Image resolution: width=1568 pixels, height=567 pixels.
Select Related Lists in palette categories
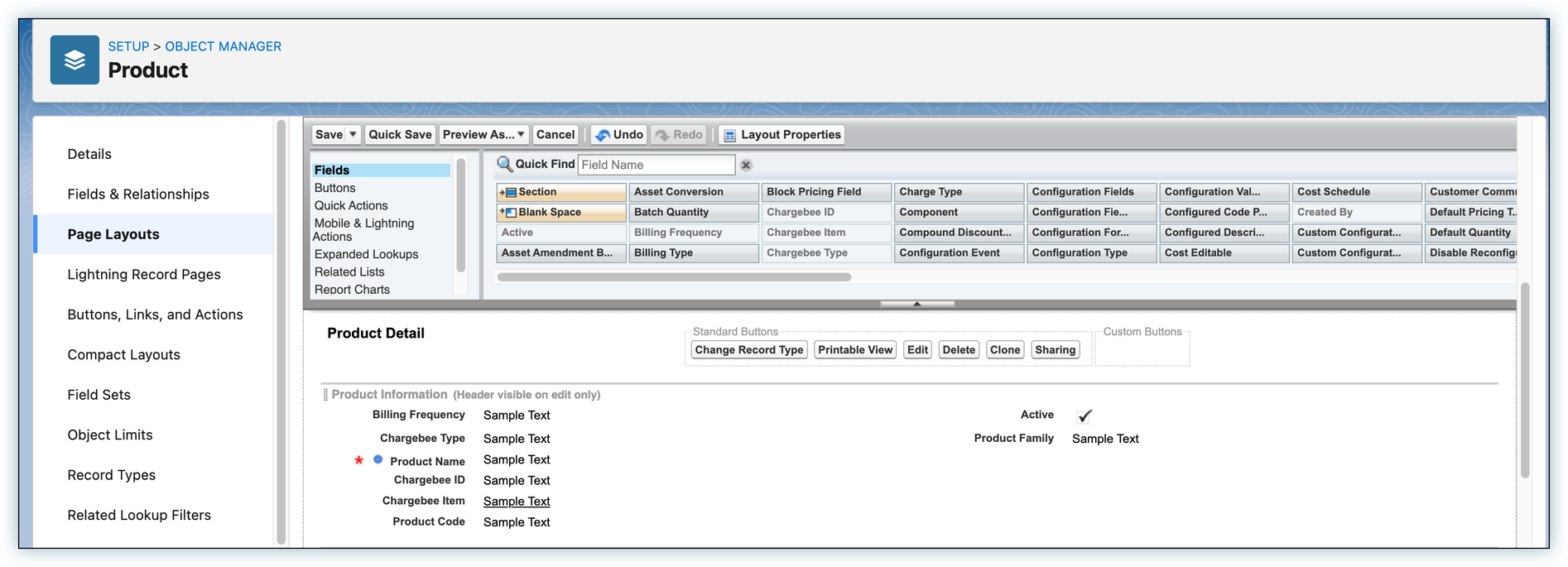coord(349,271)
